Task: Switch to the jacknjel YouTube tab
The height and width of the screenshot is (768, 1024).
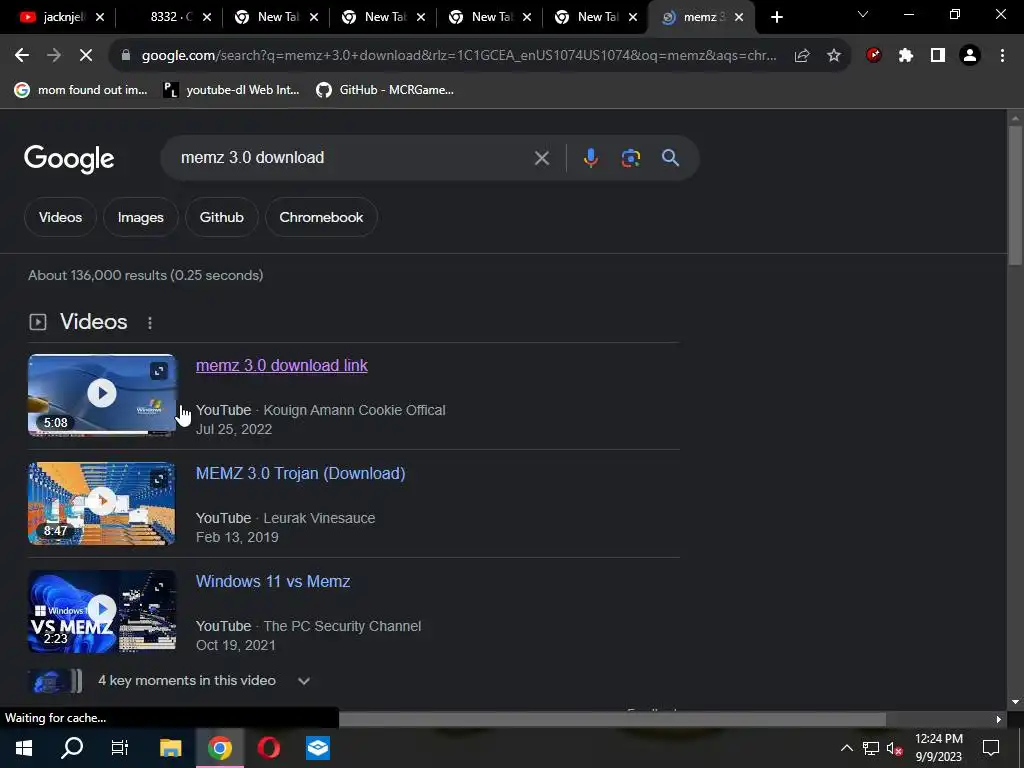Action: [54, 17]
